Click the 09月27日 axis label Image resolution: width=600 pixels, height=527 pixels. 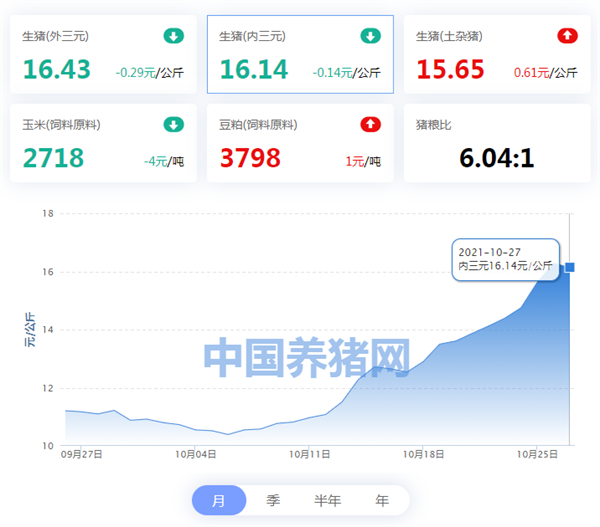82,454
